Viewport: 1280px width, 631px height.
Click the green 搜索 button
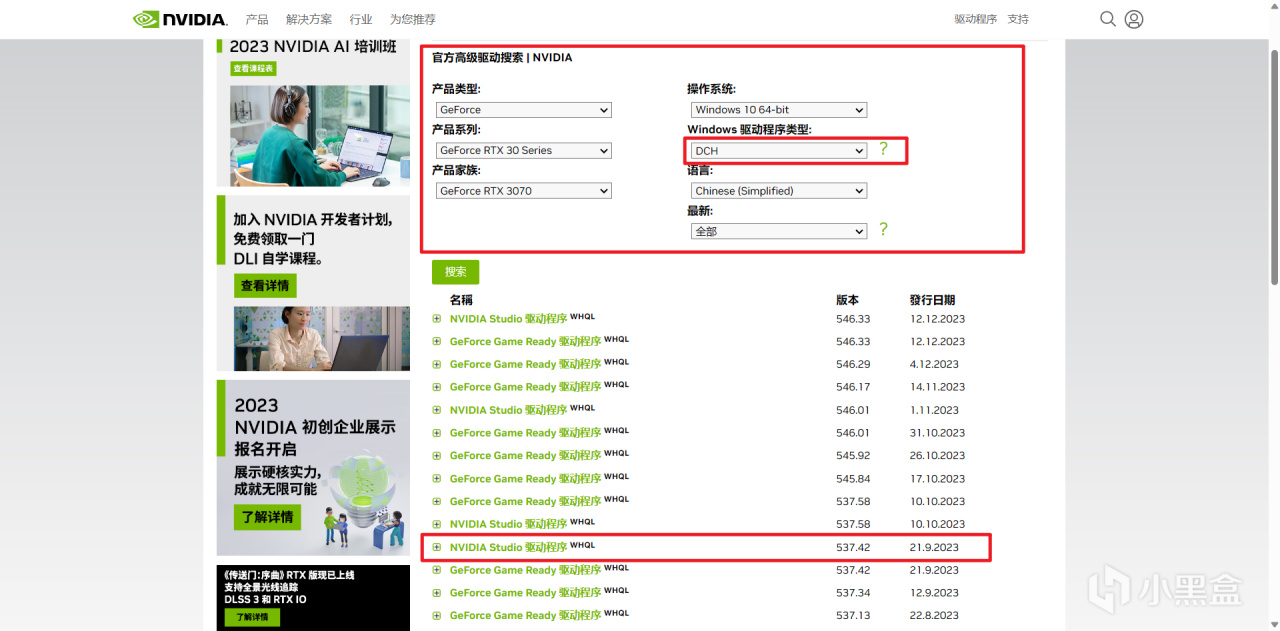(455, 272)
